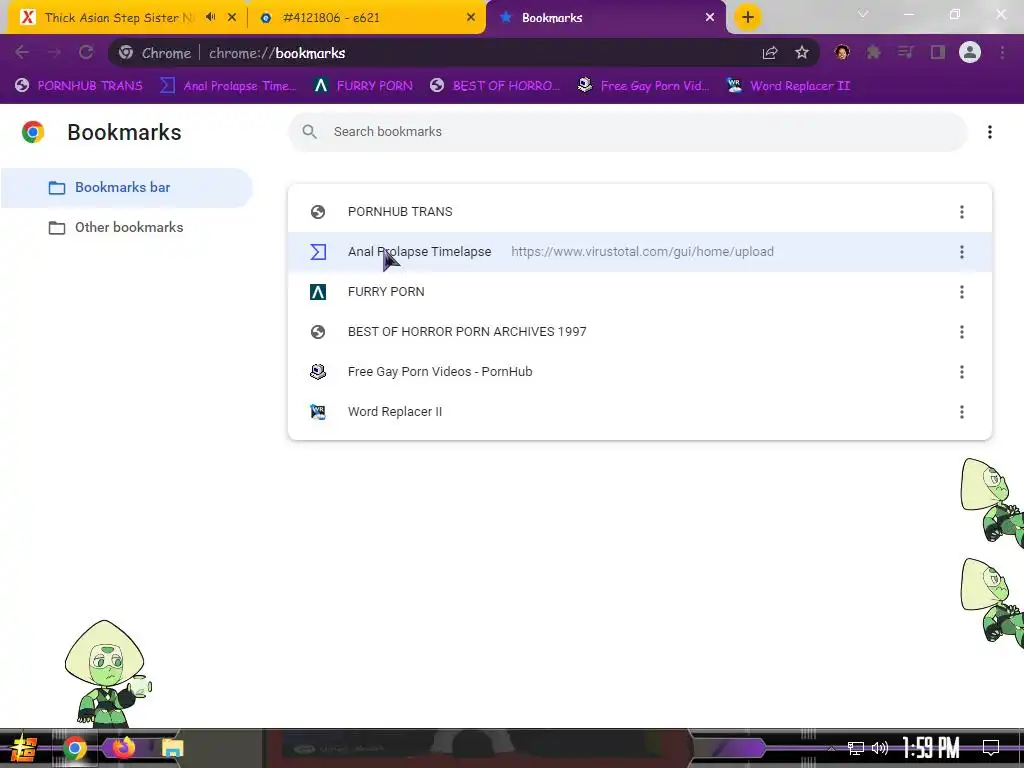The height and width of the screenshot is (768, 1024).
Task: Open the avatar extension icon in the toolbar
Action: click(842, 52)
